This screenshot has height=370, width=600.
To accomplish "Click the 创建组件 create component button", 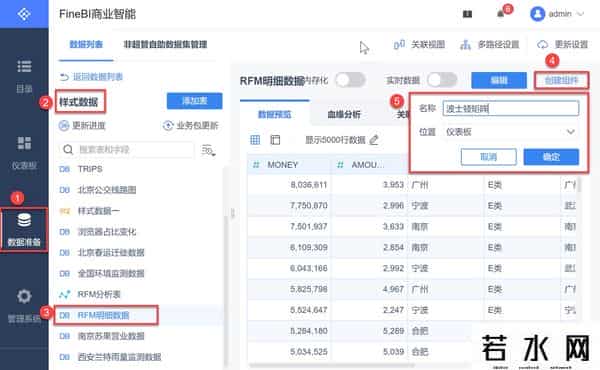I will 561,81.
